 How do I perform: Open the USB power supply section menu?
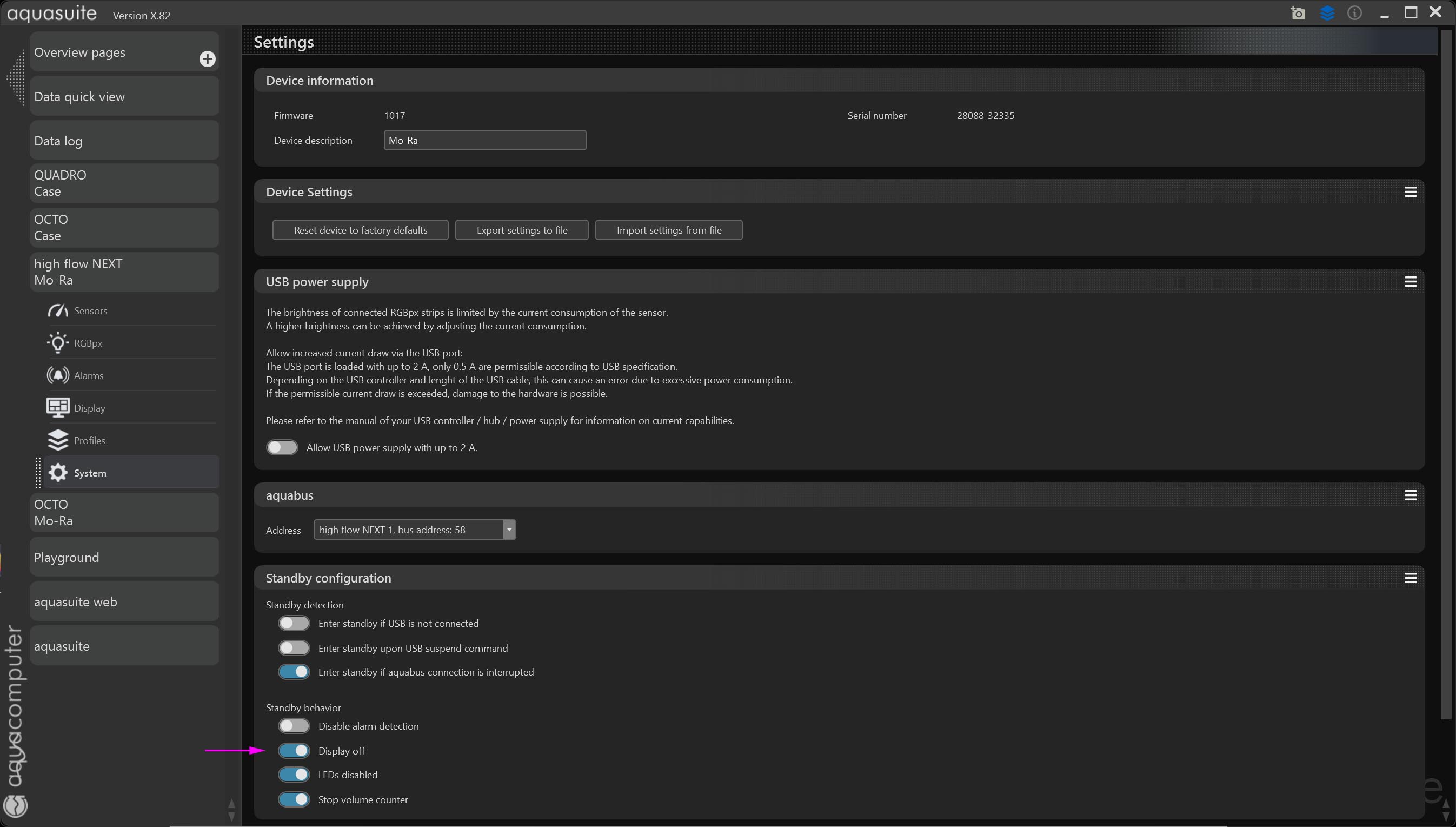[x=1411, y=282]
